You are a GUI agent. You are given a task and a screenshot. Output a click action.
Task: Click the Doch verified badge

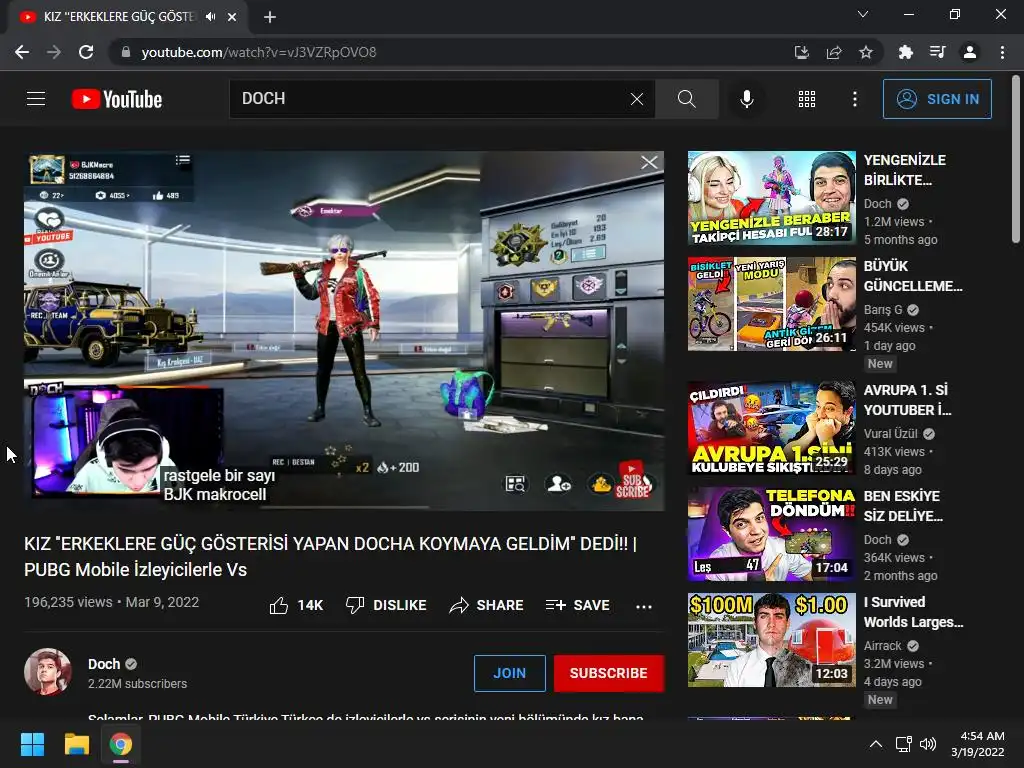click(x=131, y=664)
